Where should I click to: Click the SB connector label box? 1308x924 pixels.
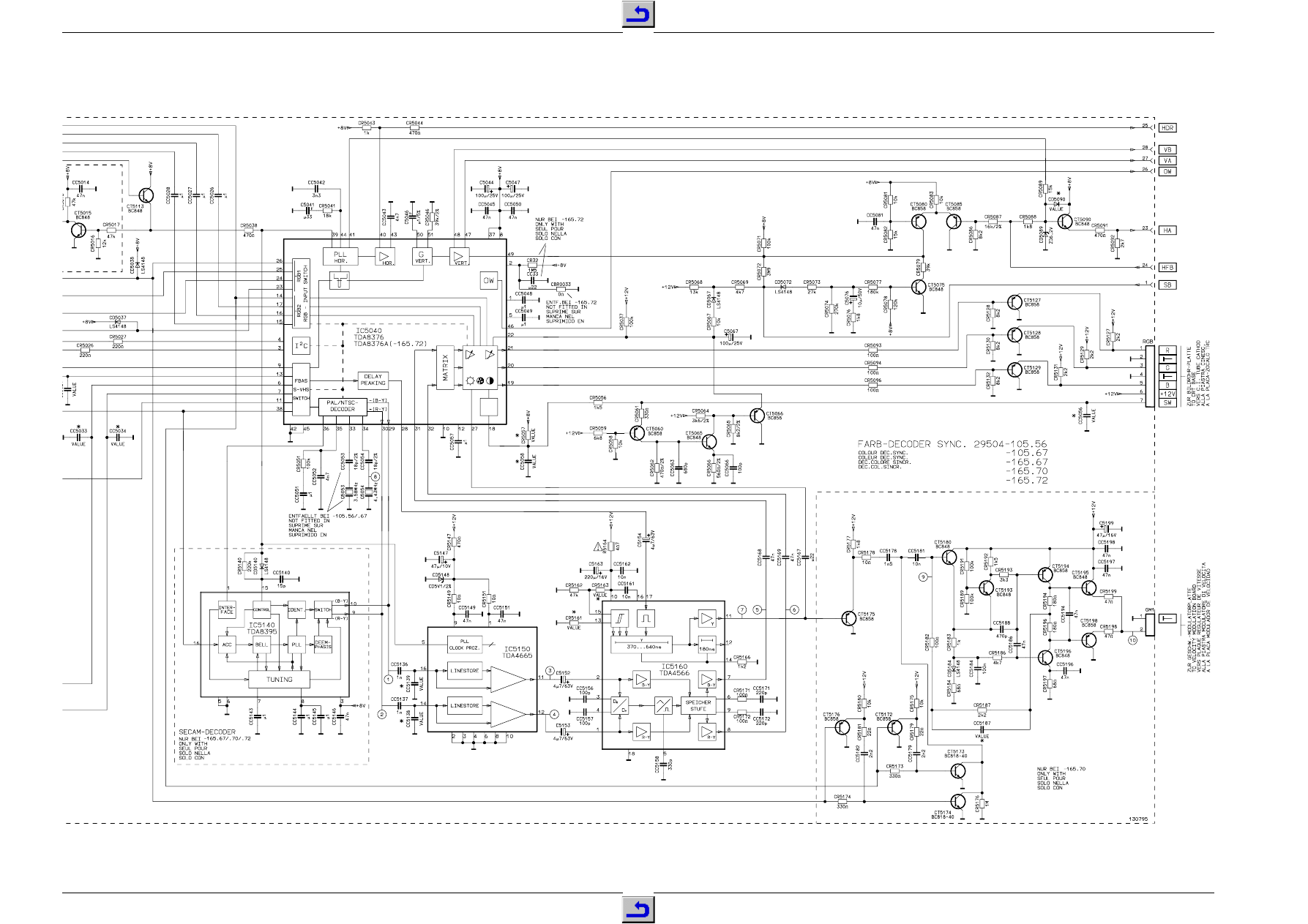point(1167,285)
